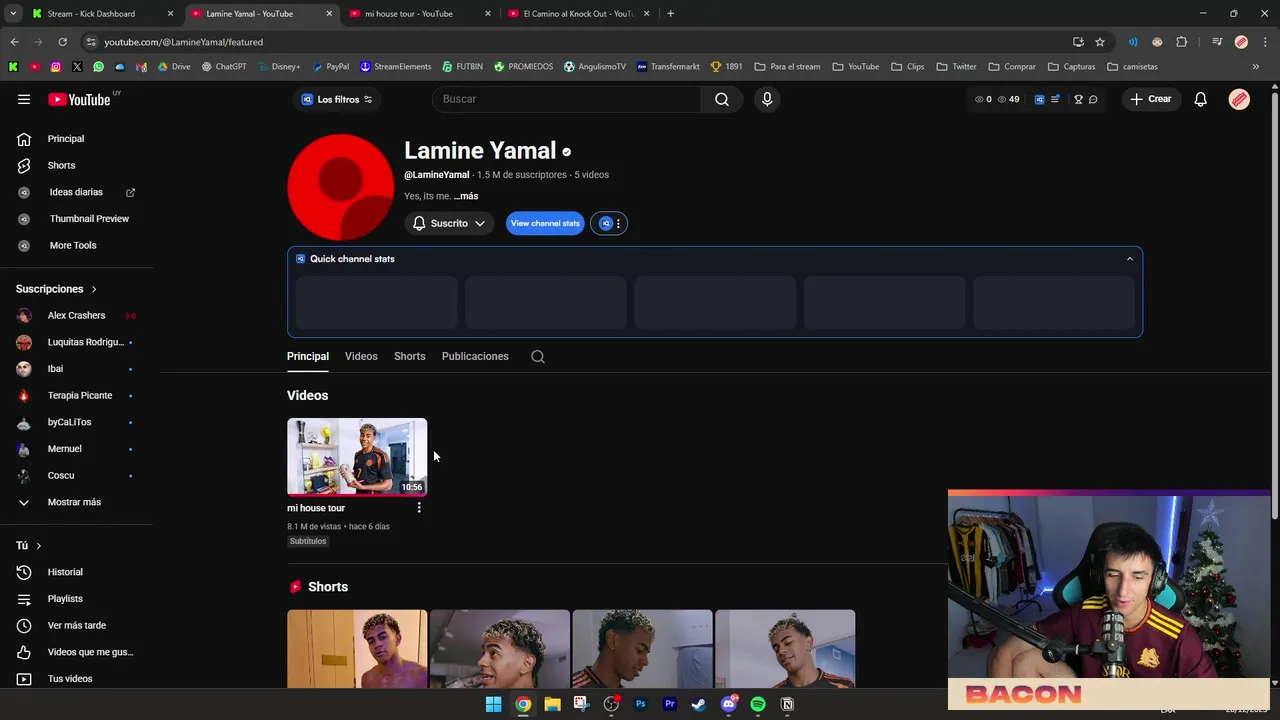The height and width of the screenshot is (720, 1280).
Task: Search within the channel magnifier icon
Action: click(538, 356)
